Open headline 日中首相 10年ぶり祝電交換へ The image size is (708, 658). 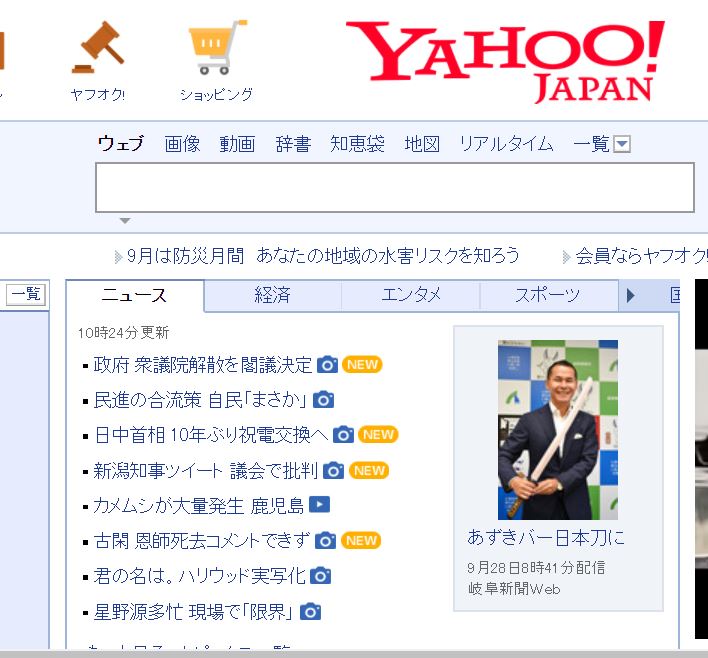(211, 435)
